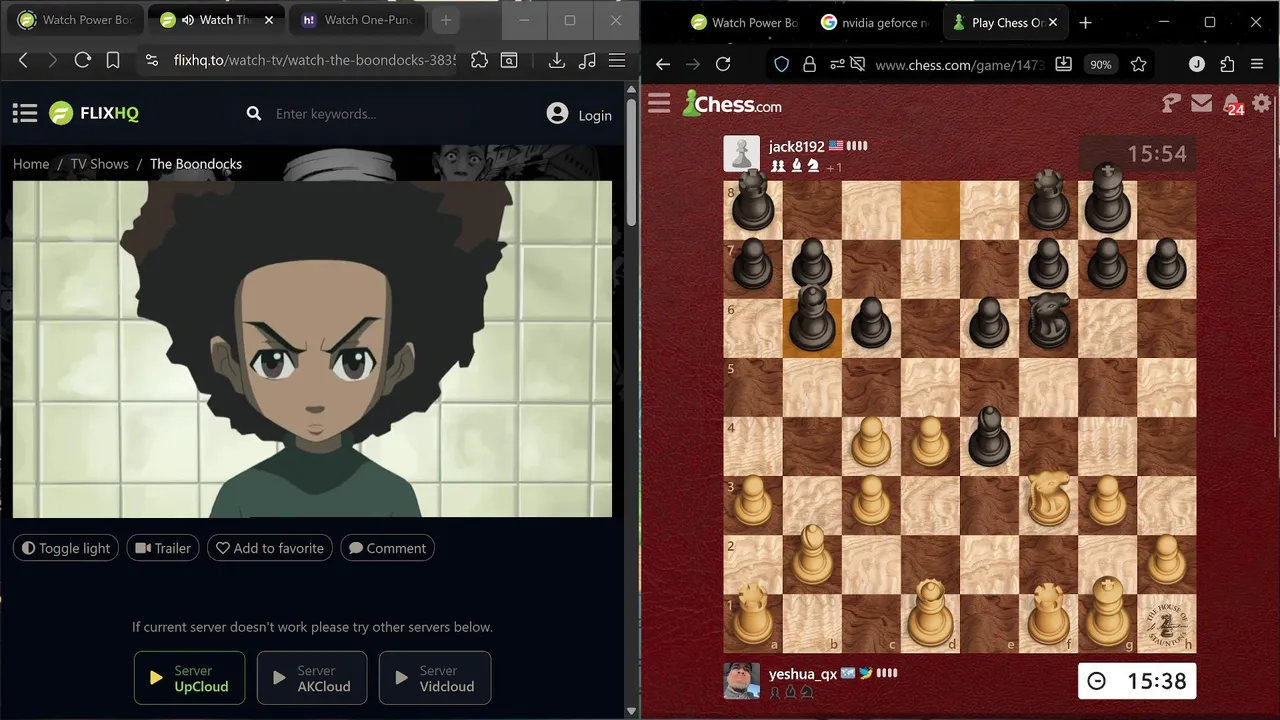
Task: Open Chess.com notifications bell with 24
Action: (1233, 104)
